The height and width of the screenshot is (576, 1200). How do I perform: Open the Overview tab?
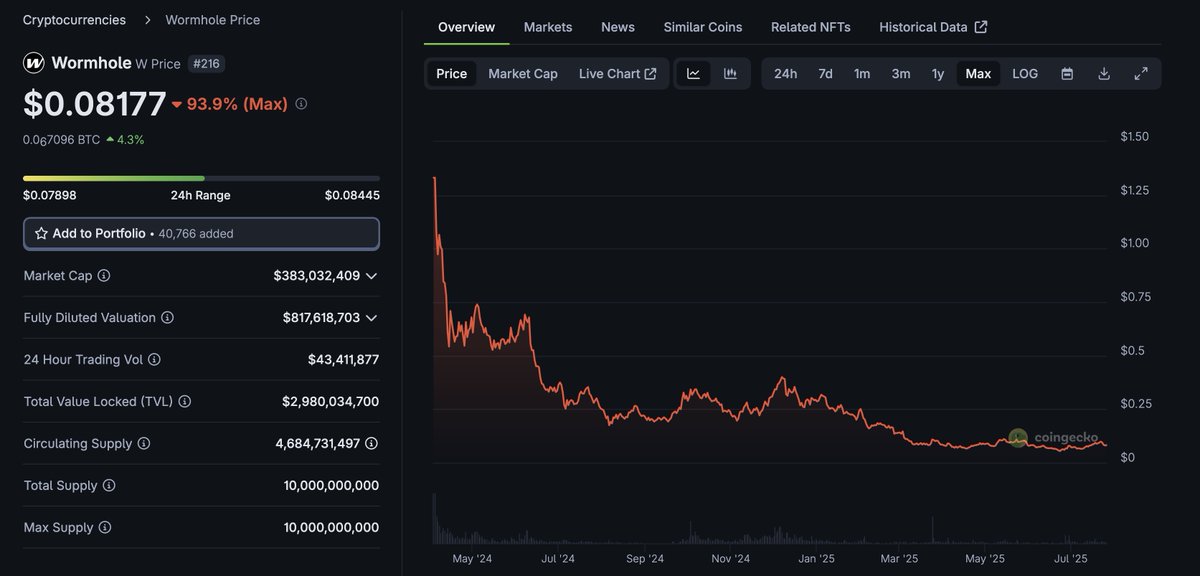pyautogui.click(x=466, y=27)
